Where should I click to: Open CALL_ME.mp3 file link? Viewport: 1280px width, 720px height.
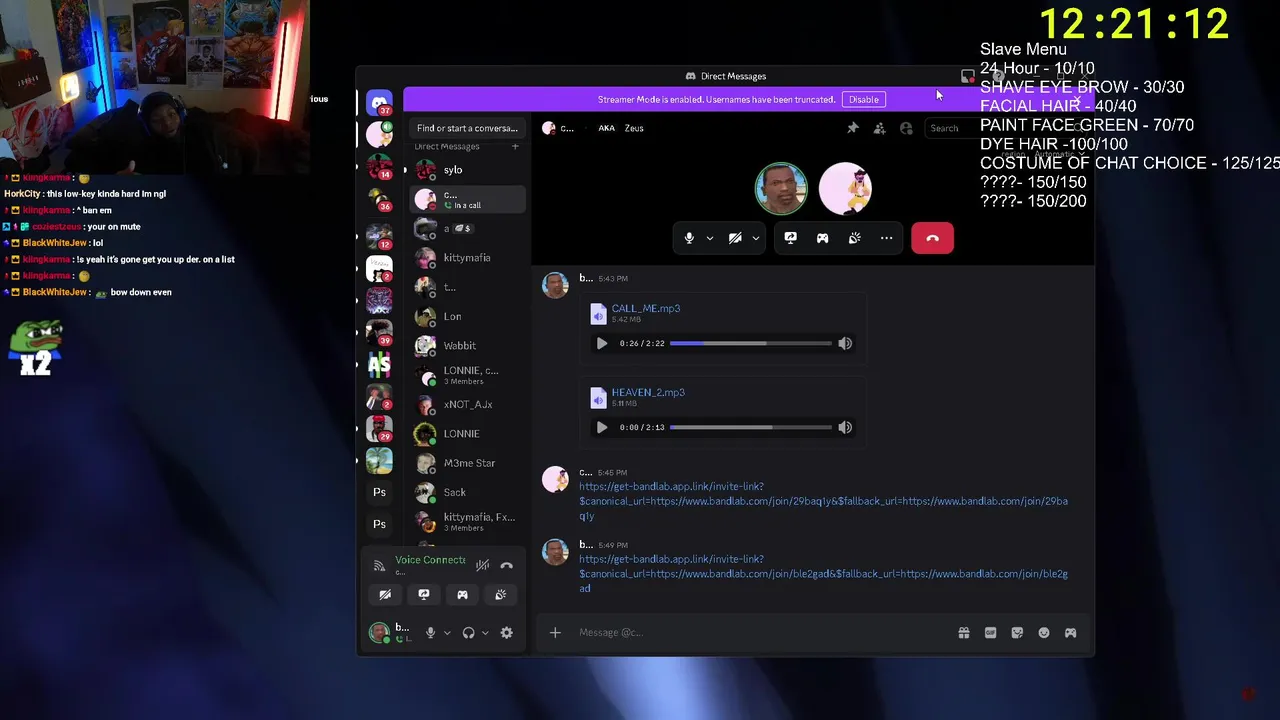click(646, 308)
